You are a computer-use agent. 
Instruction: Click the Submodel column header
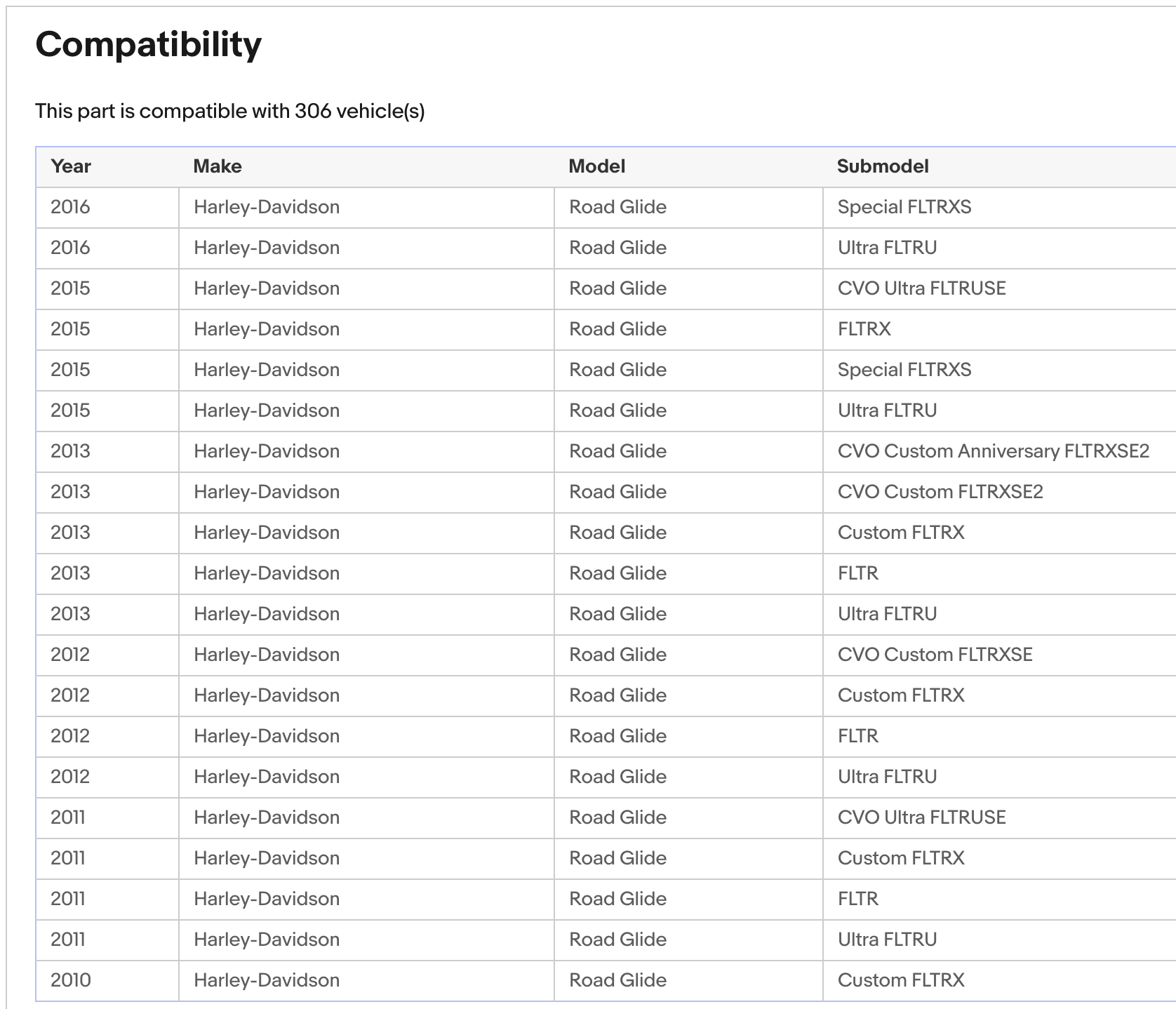[x=883, y=166]
